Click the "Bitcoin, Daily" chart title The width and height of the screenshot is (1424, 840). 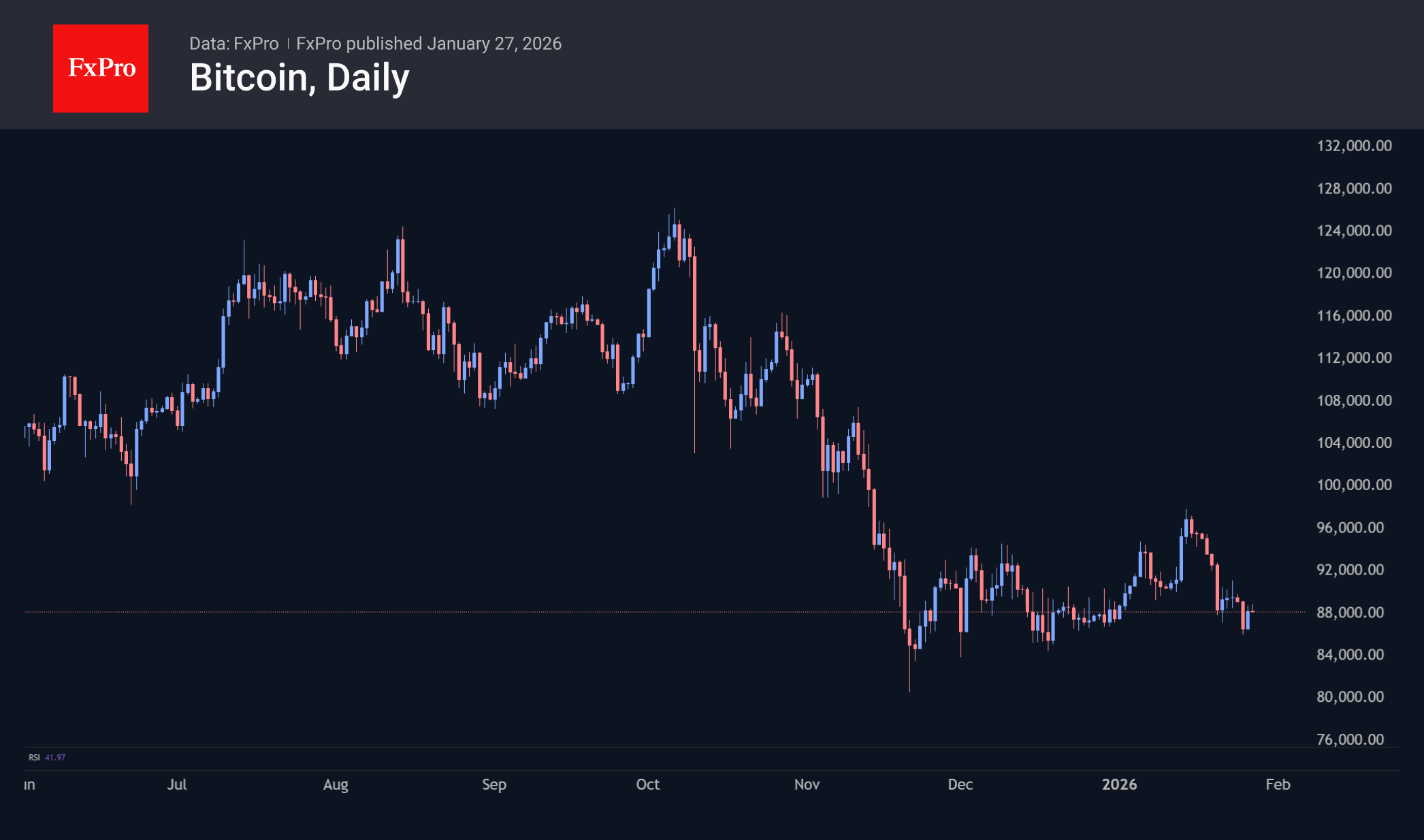(300, 78)
